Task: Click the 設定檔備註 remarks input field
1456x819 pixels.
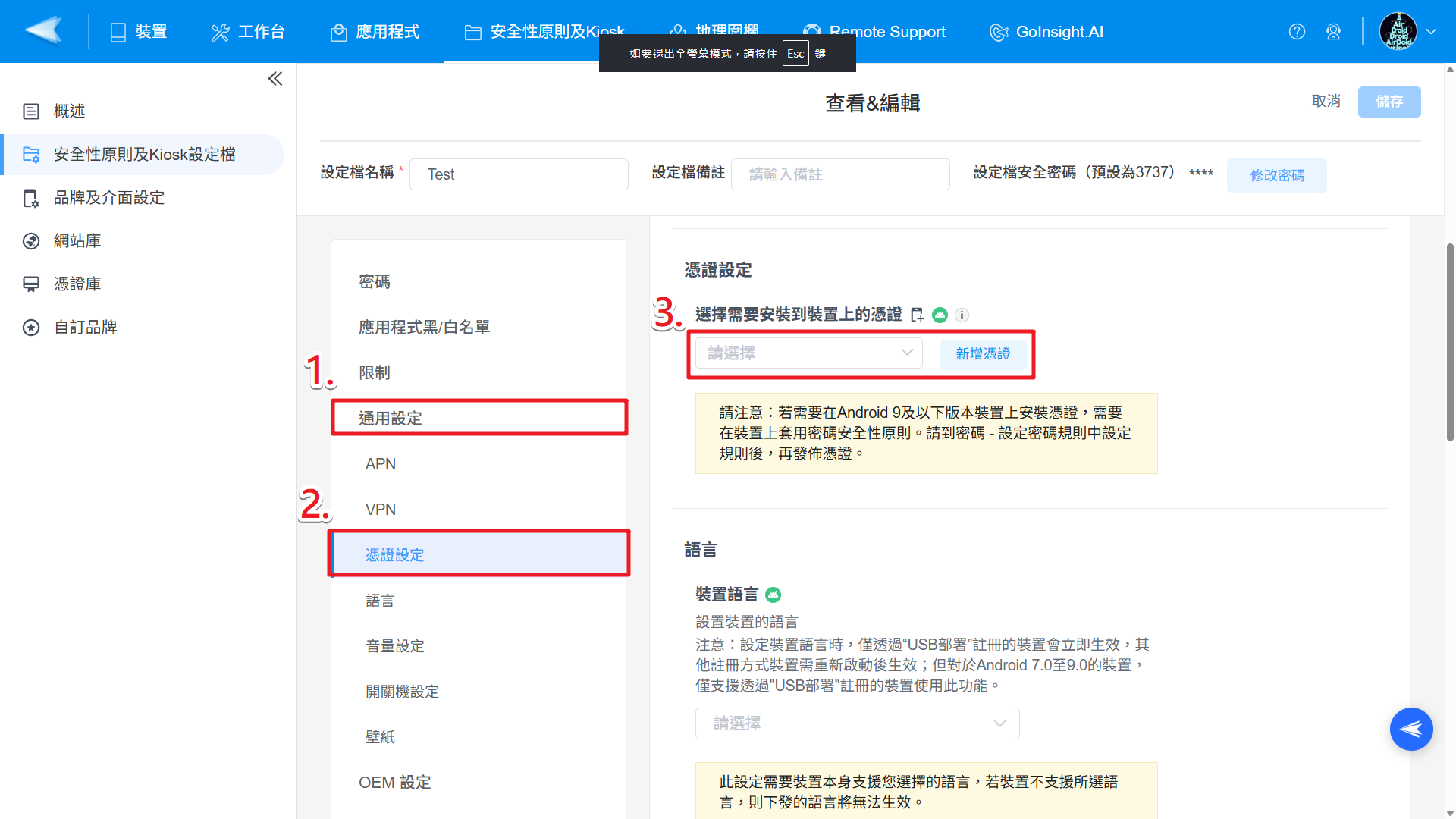Action: [x=840, y=174]
